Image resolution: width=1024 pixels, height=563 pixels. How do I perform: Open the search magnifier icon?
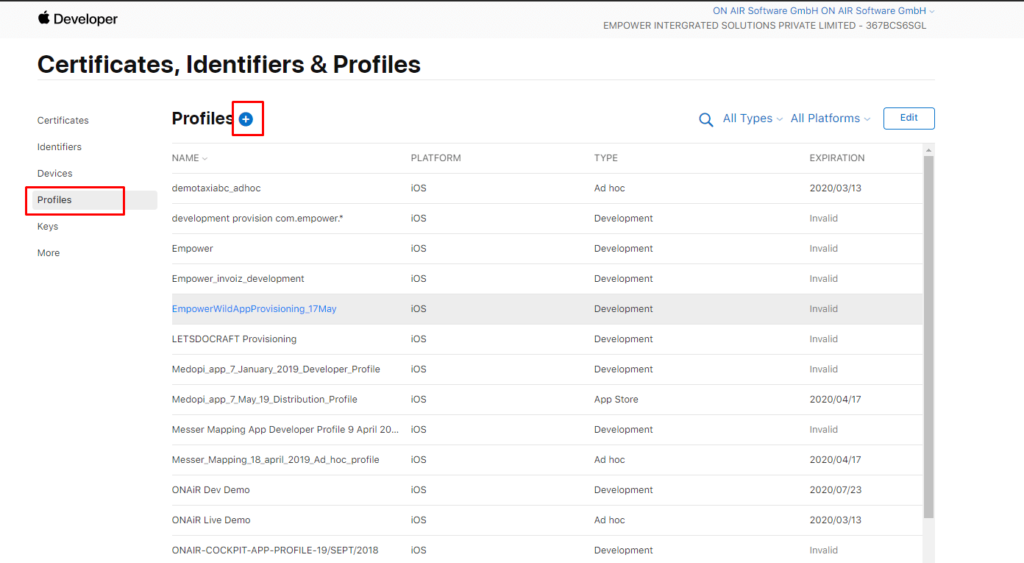click(706, 120)
